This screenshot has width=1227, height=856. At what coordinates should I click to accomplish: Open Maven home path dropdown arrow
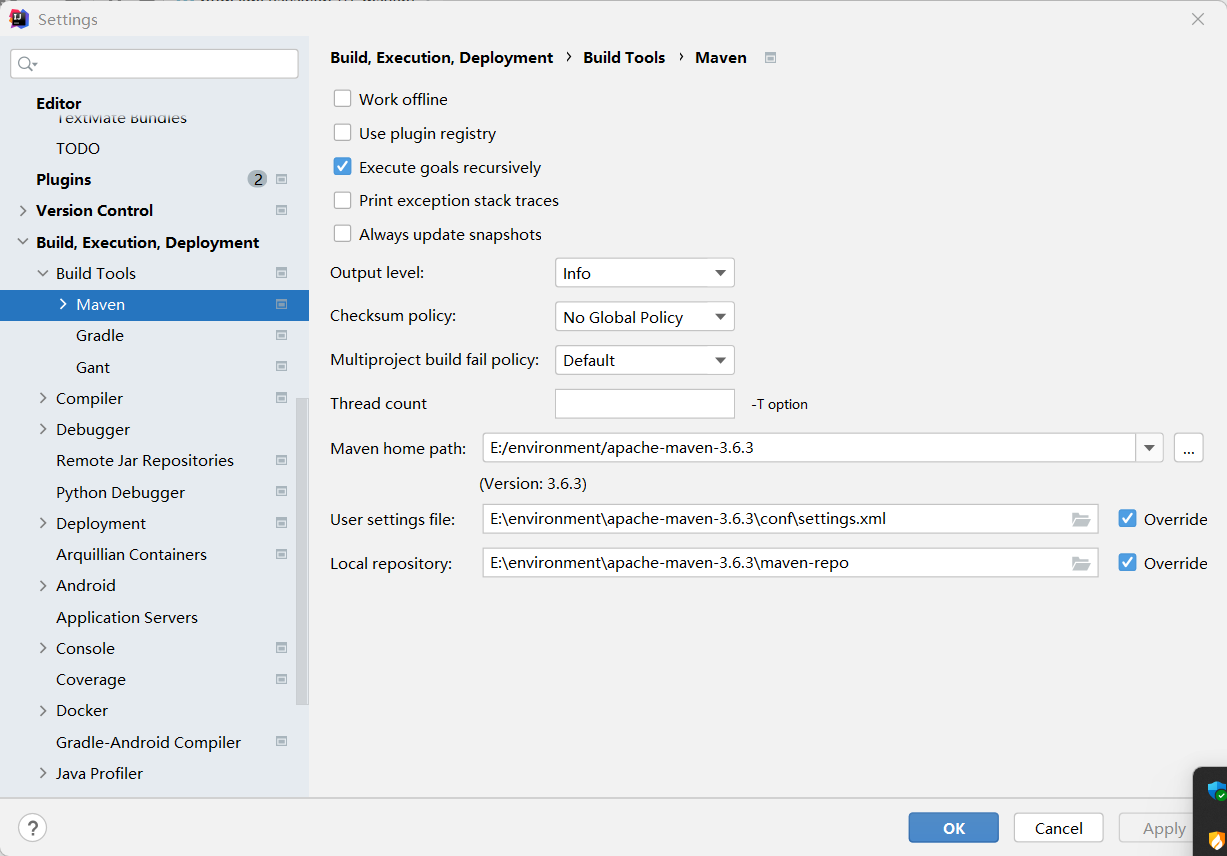[x=1149, y=448]
